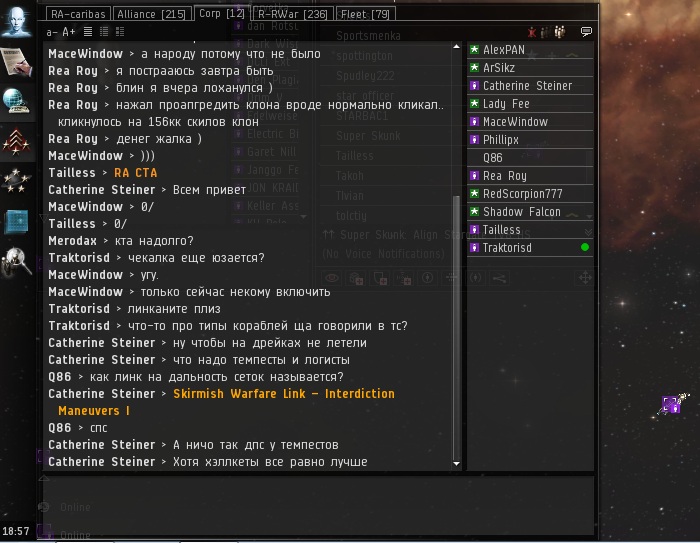Increase chat font size with A+
Image resolution: width=700 pixels, height=543 pixels.
pyautogui.click(x=69, y=32)
